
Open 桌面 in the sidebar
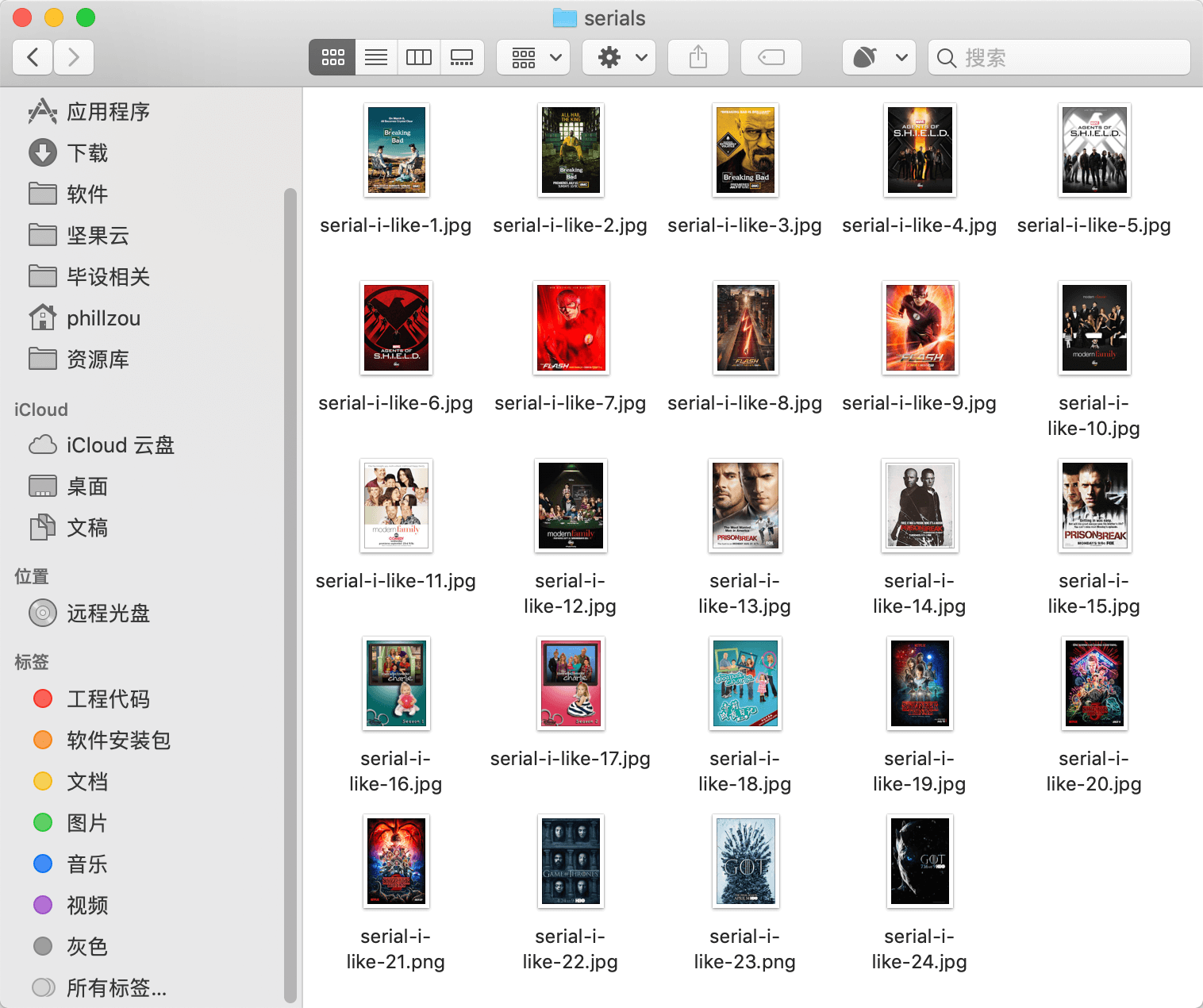tap(68, 487)
